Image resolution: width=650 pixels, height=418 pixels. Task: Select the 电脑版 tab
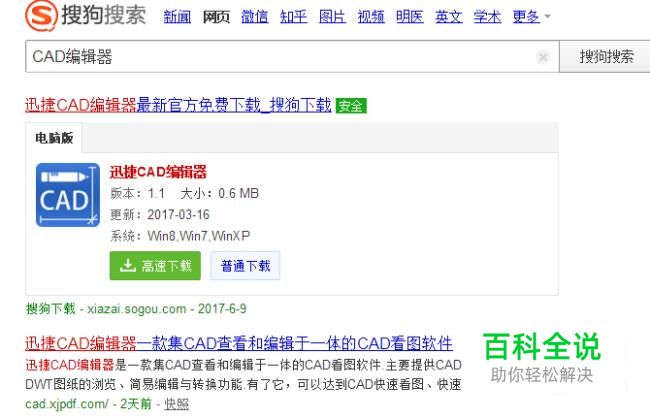pos(54,138)
